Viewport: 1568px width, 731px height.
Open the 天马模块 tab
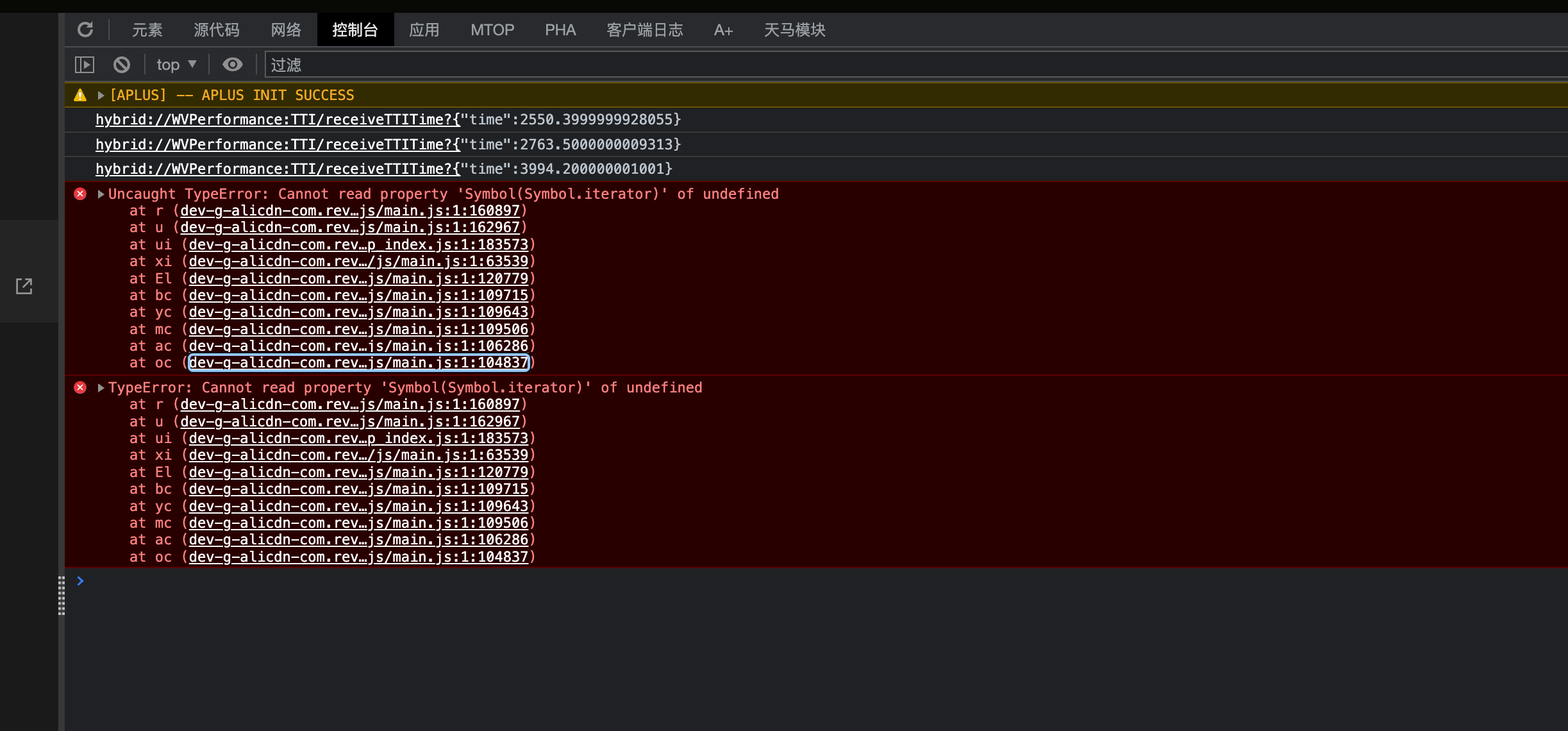794,29
